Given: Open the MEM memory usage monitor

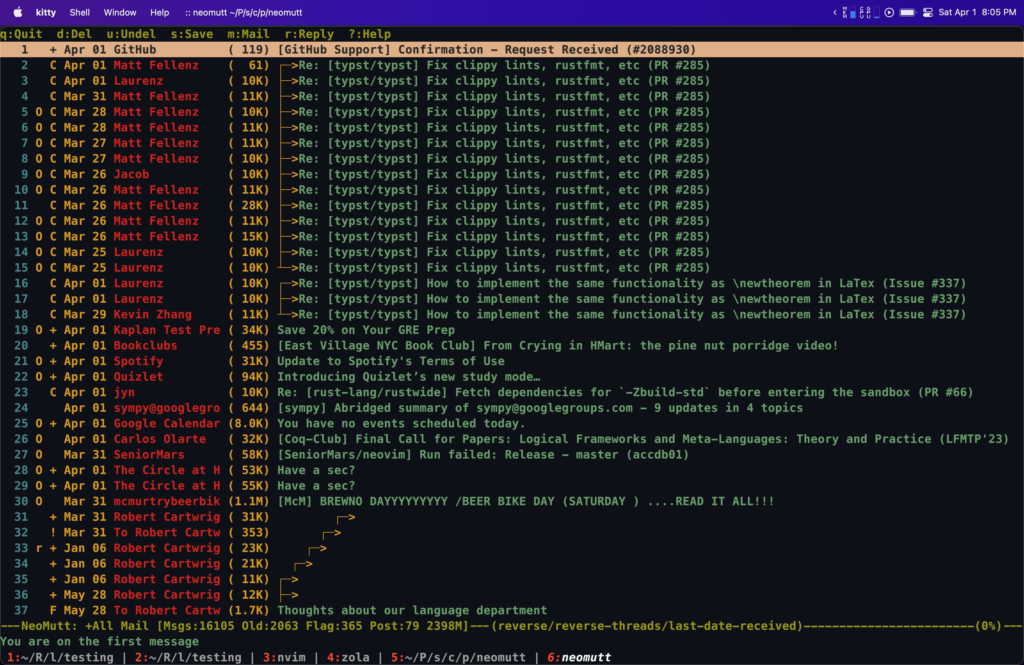Looking at the screenshot, I should coord(849,12).
